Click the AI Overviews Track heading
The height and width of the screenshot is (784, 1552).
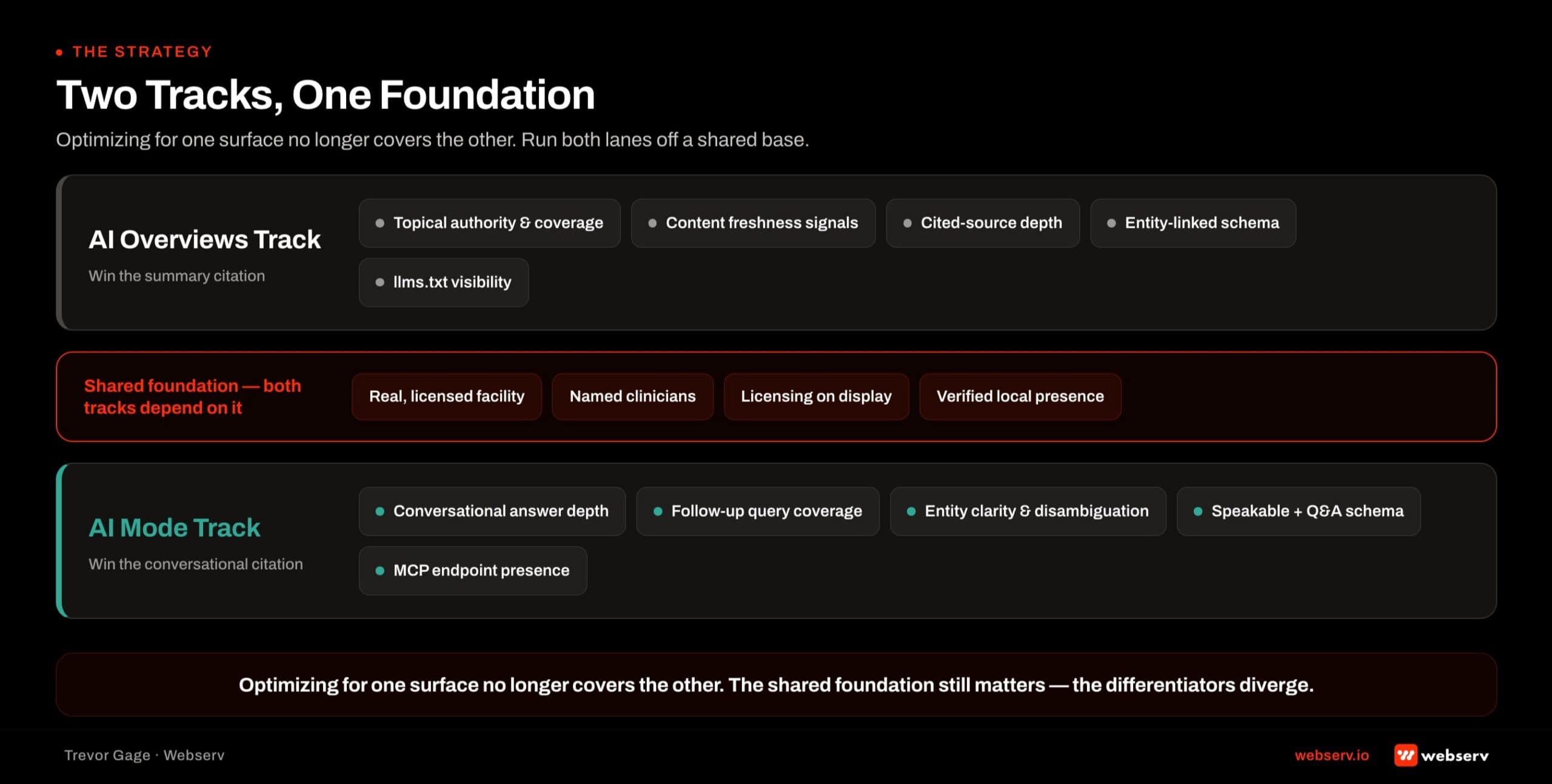tap(204, 239)
